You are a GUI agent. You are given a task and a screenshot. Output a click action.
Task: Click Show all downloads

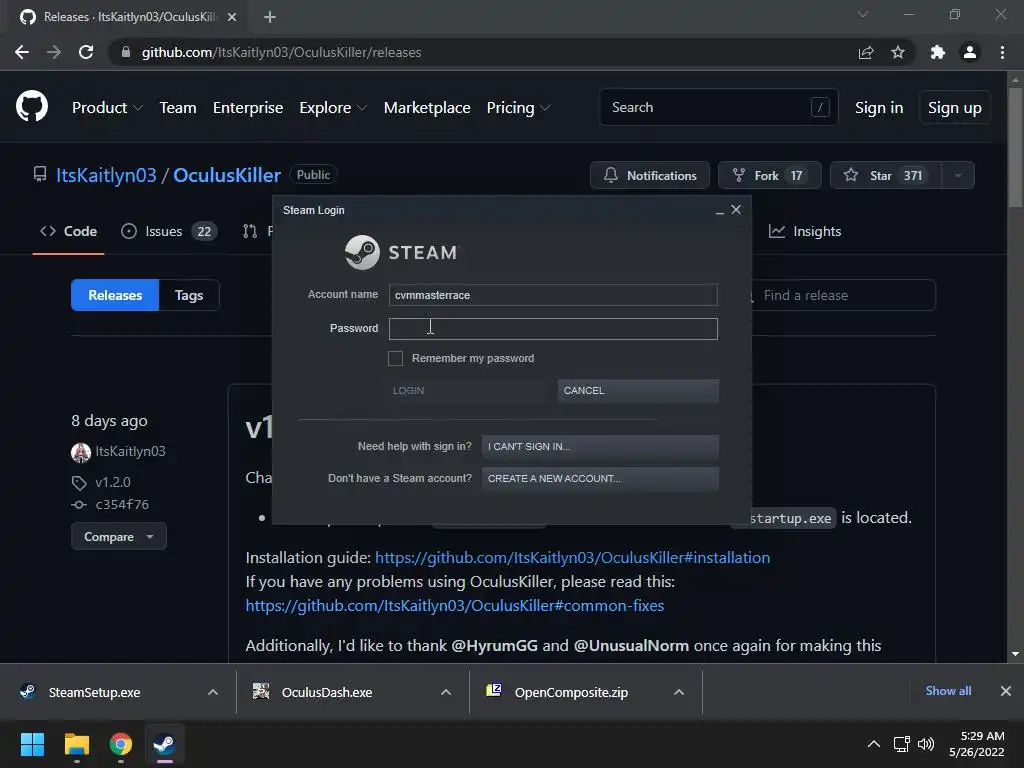948,691
